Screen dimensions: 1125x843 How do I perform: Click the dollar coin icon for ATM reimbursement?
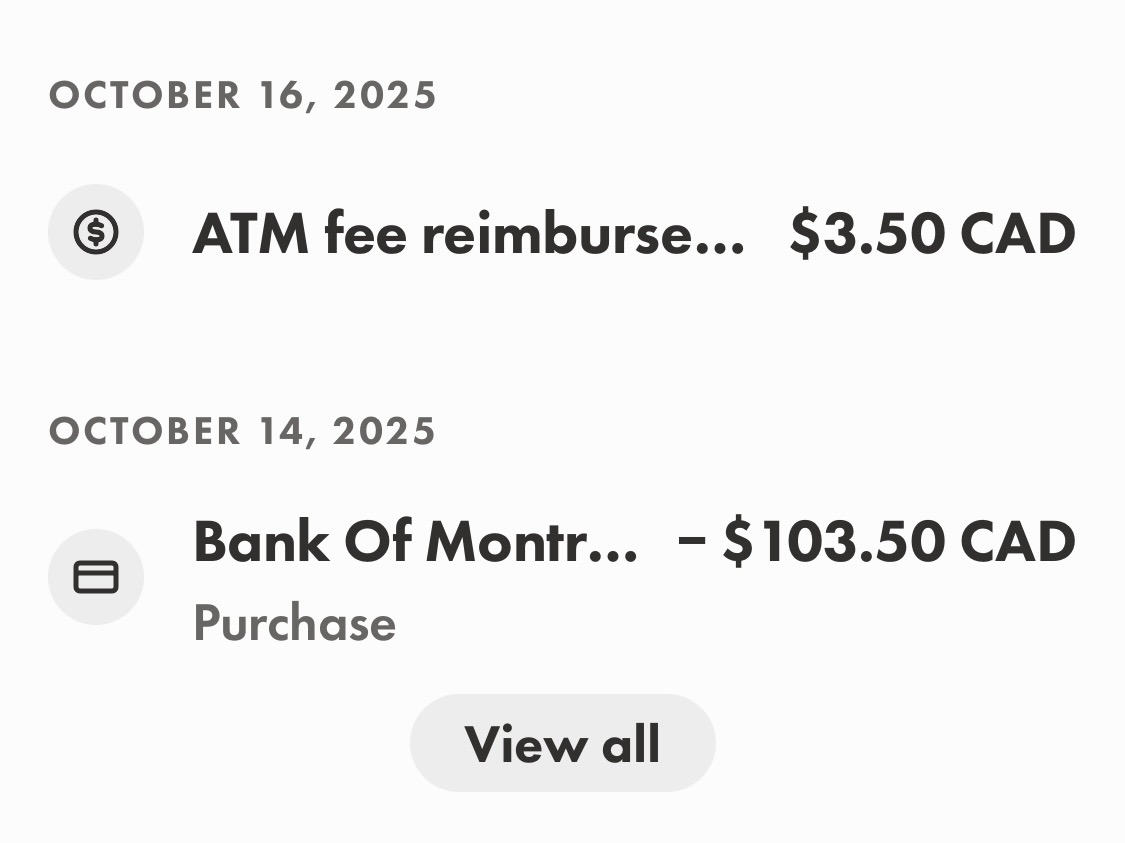point(96,232)
